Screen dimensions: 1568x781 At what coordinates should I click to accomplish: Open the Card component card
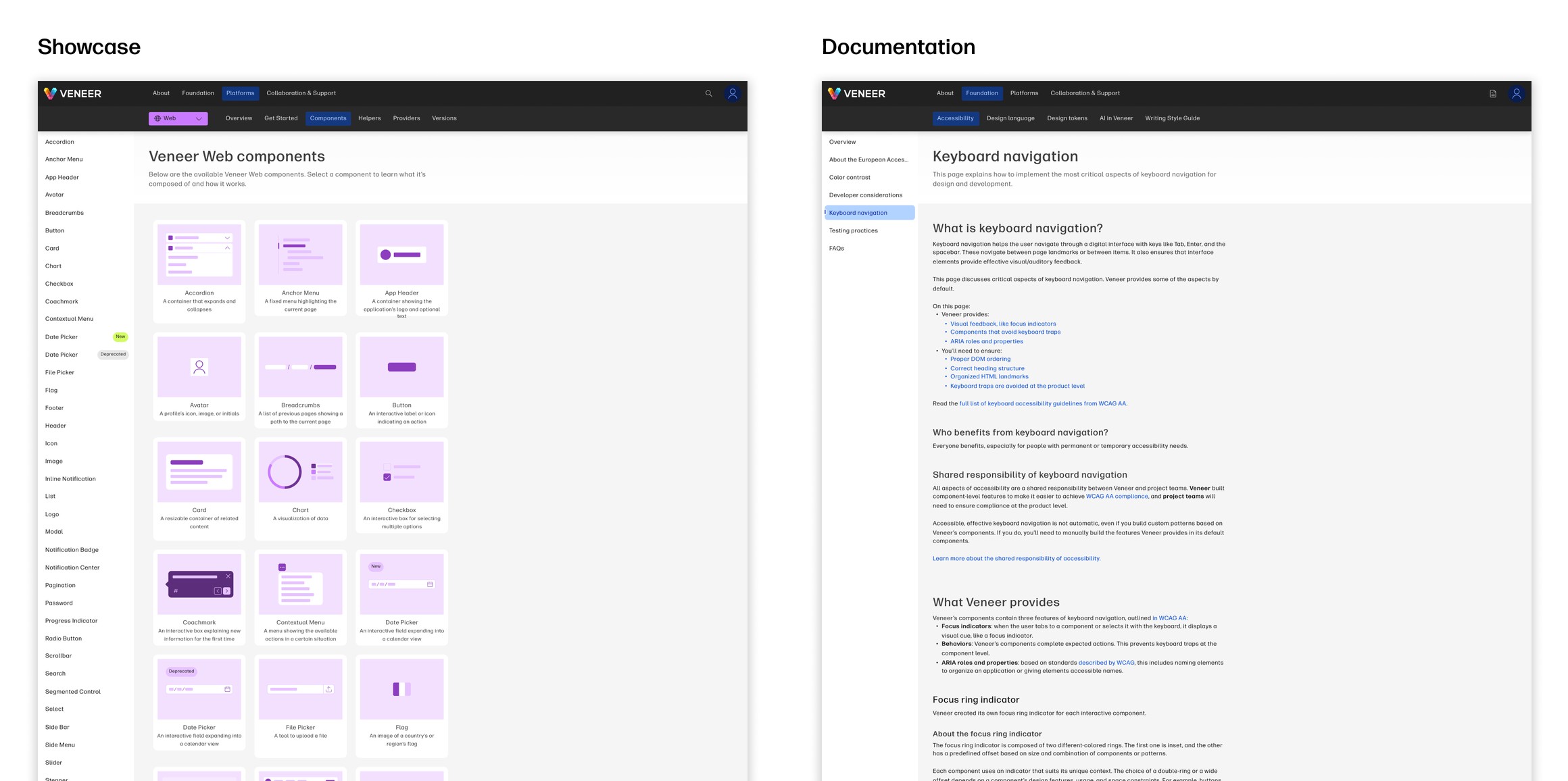[199, 488]
